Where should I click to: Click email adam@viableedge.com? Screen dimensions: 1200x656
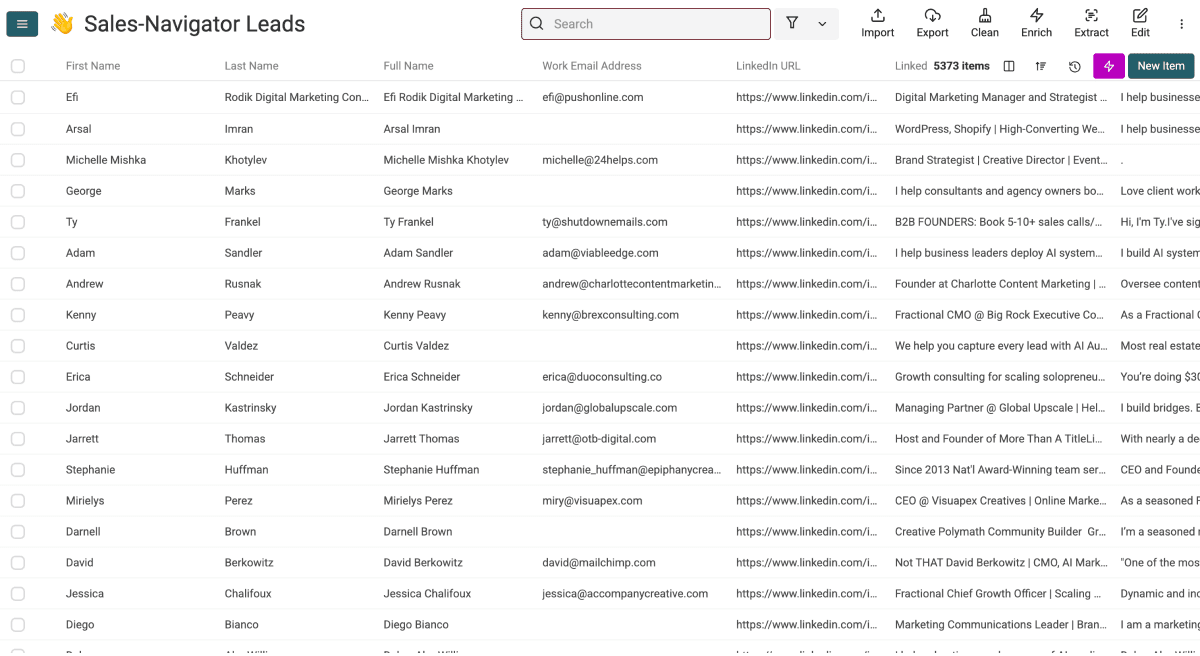(601, 252)
